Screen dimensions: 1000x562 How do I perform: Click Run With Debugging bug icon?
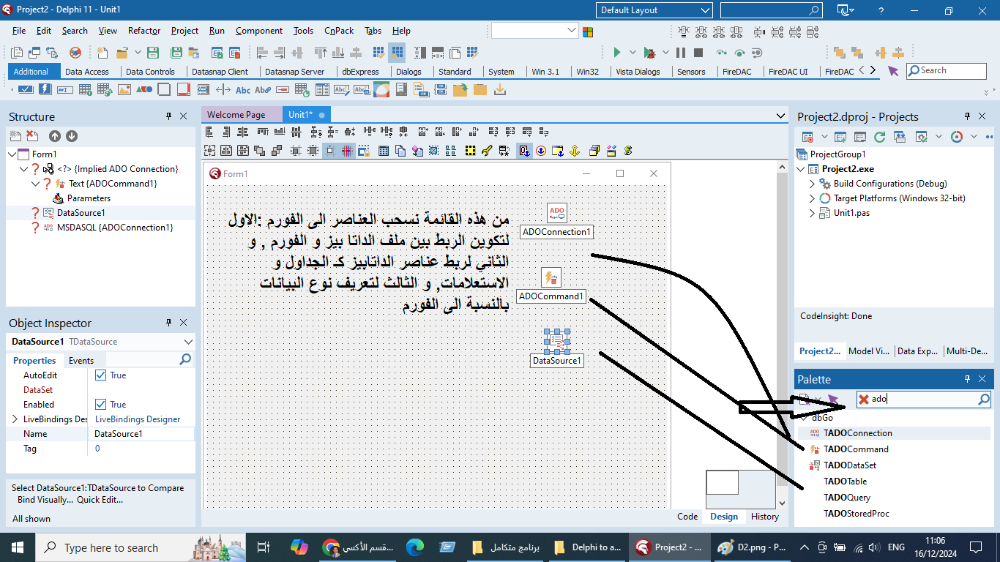(x=649, y=52)
